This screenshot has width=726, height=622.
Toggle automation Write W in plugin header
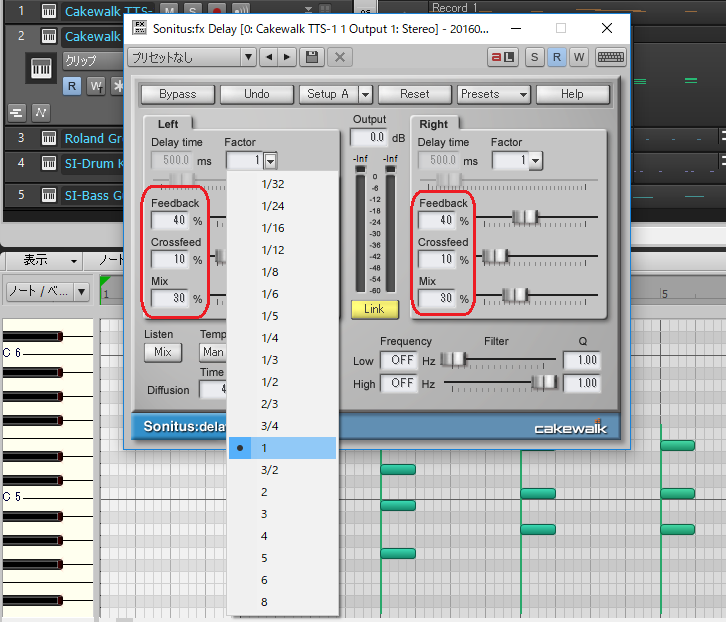pos(579,57)
